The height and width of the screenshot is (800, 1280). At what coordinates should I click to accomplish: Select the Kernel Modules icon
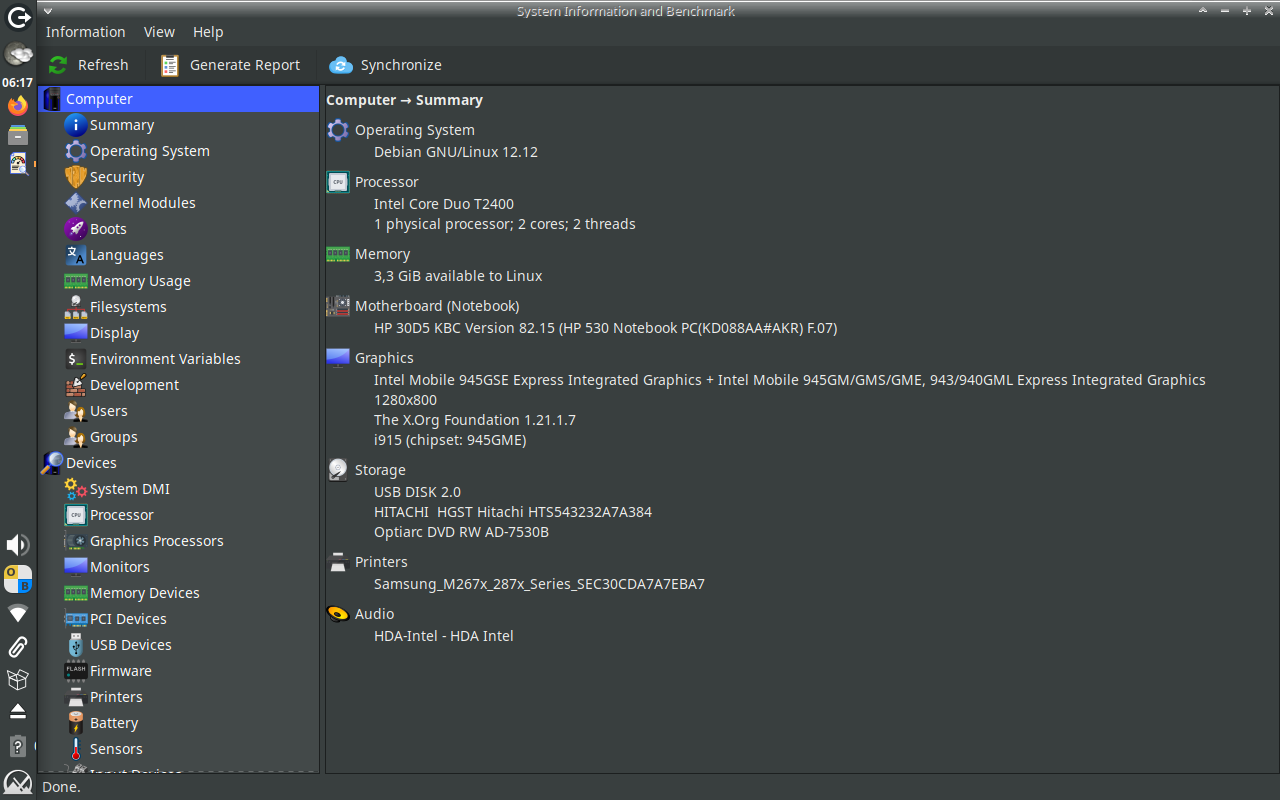pos(76,203)
